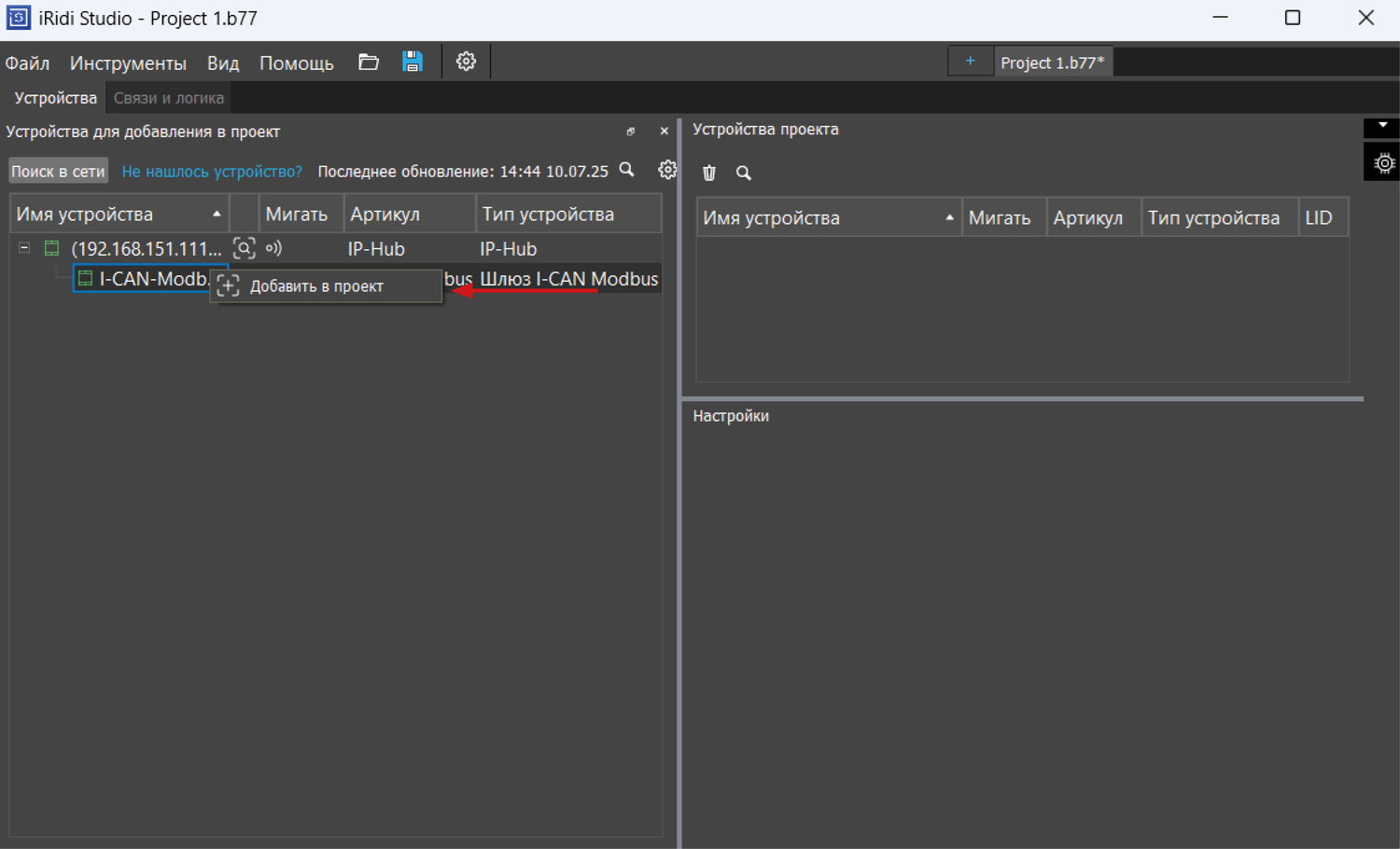Search project devices with the magnifier icon

click(x=744, y=173)
